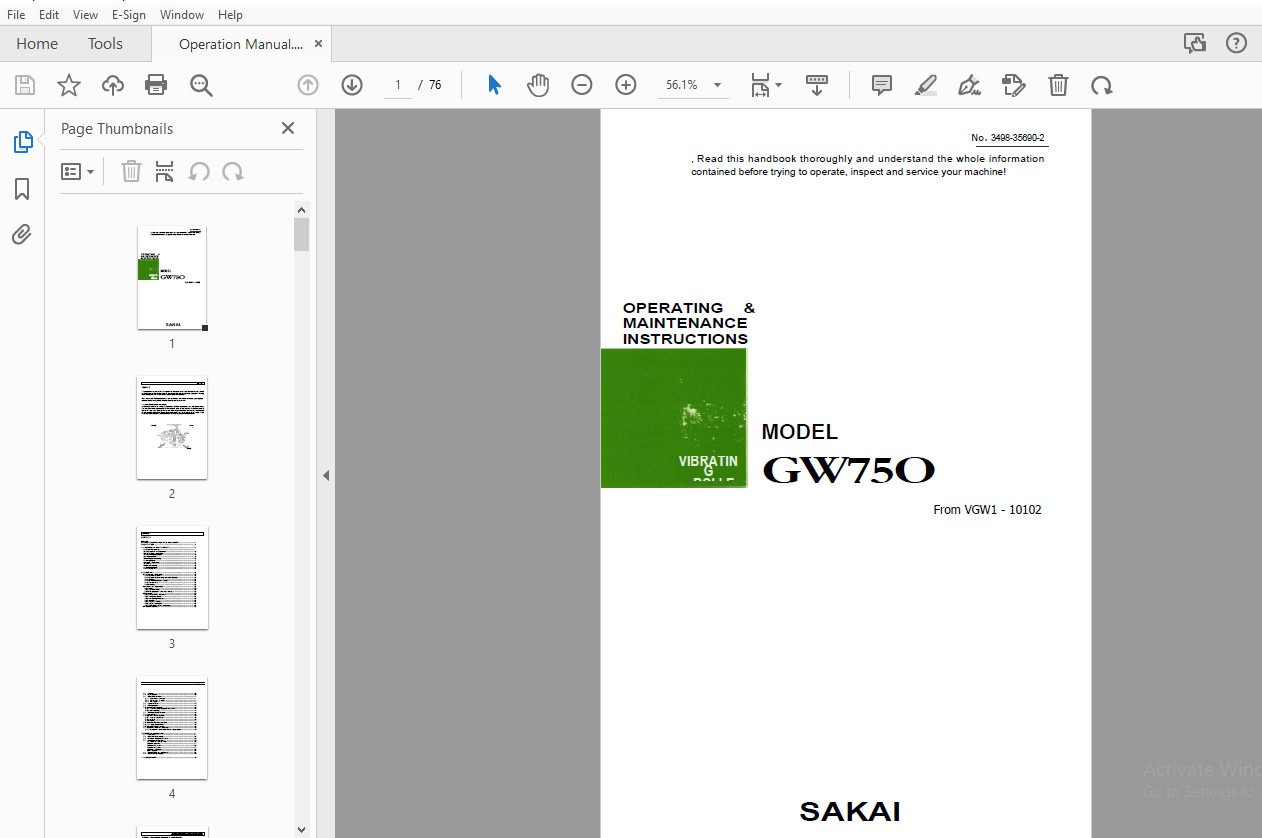Select the page 1 thumbnail

[x=172, y=278]
